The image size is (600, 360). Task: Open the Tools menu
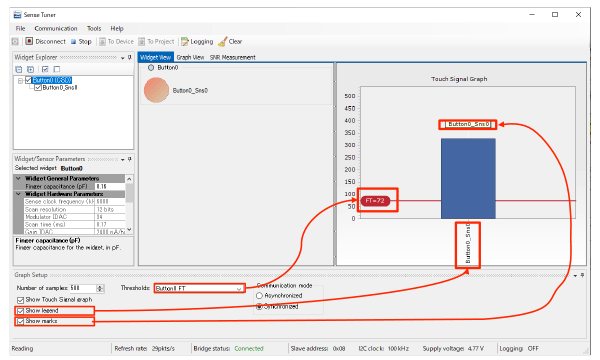tap(94, 28)
